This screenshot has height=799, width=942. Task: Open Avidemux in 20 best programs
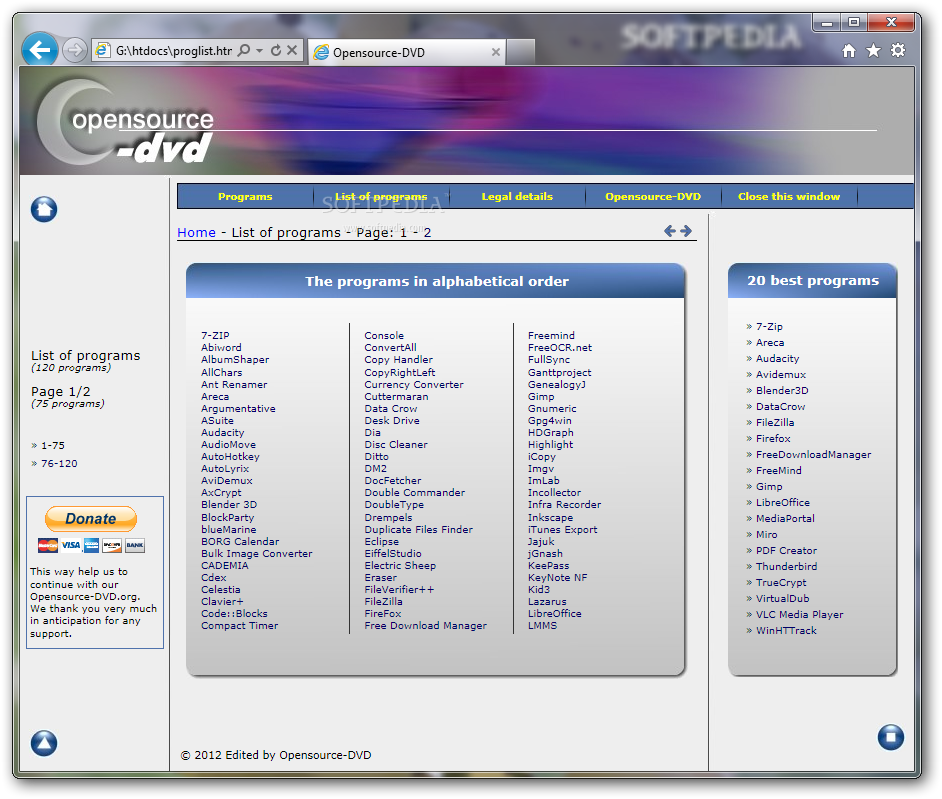[x=780, y=374]
